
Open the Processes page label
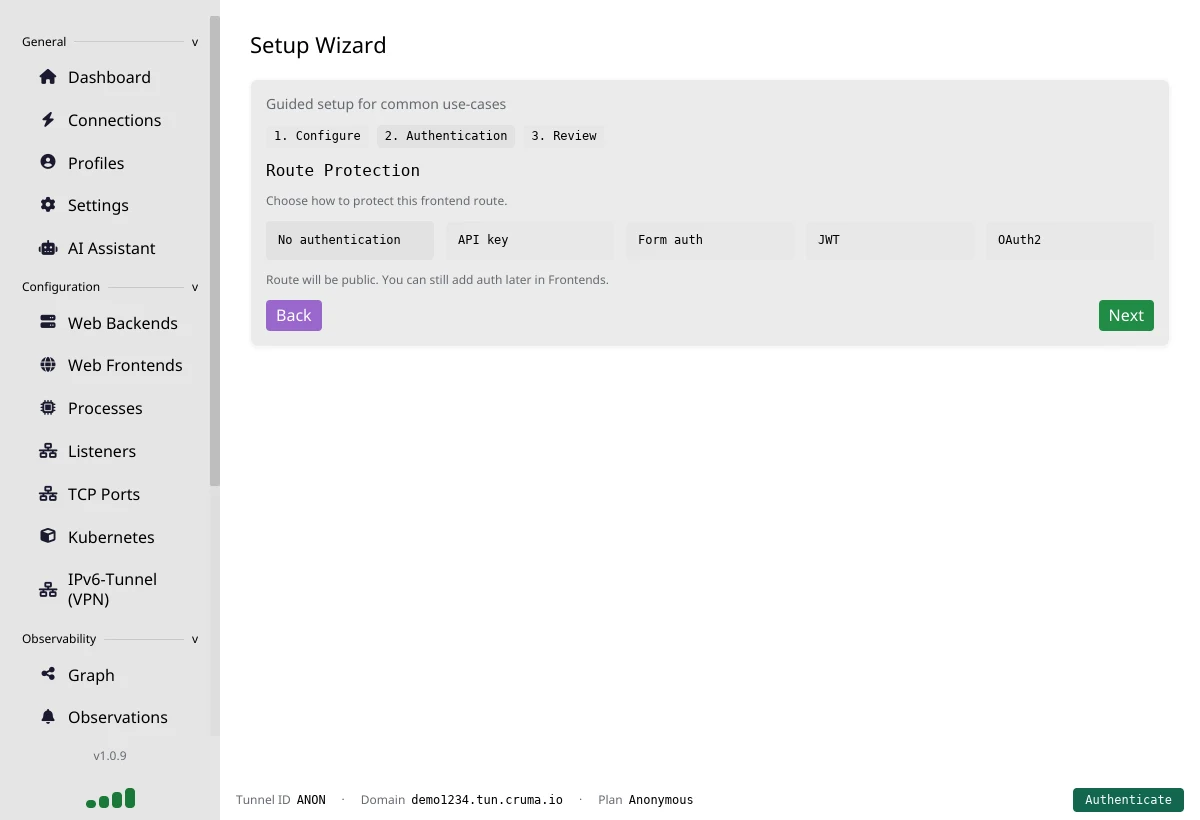[x=105, y=408]
